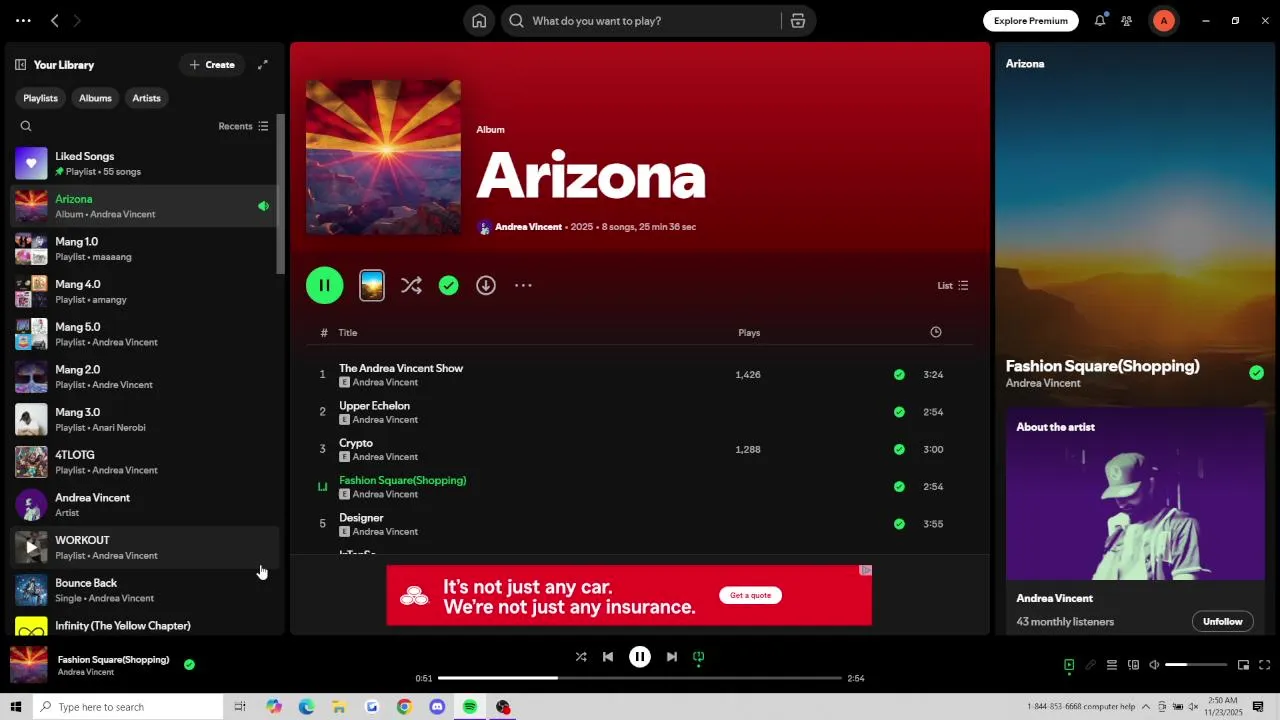Open the Recents sort dropdown
This screenshot has height=720, width=1280.
tap(243, 126)
